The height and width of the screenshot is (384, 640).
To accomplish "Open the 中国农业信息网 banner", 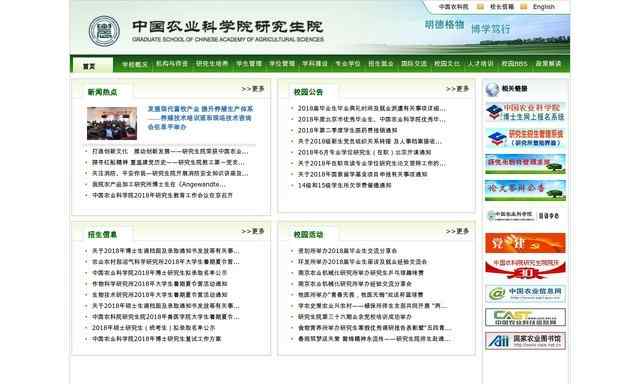I will click(x=525, y=294).
